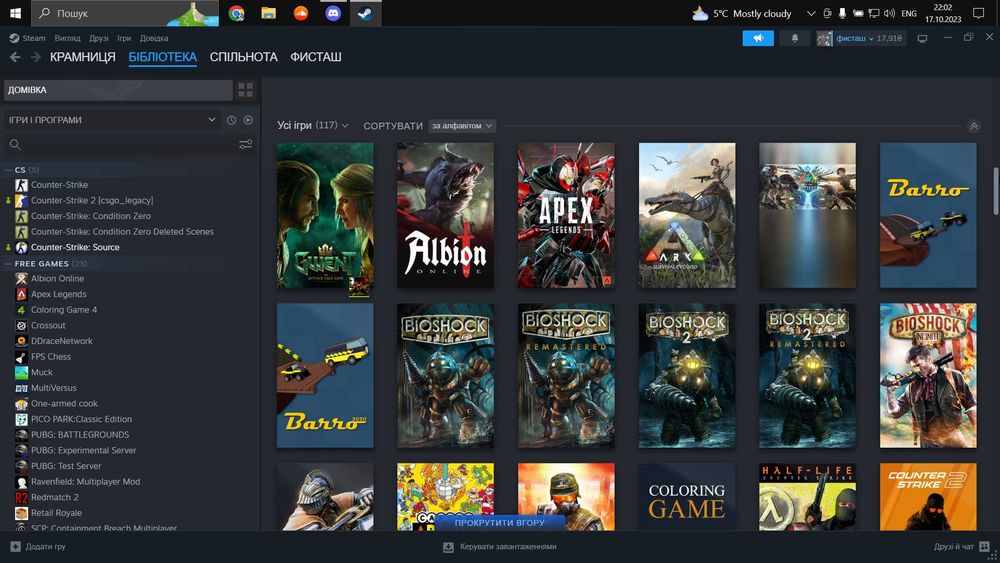This screenshot has width=1000, height=563.
Task: Open the Ігри menu
Action: (124, 38)
